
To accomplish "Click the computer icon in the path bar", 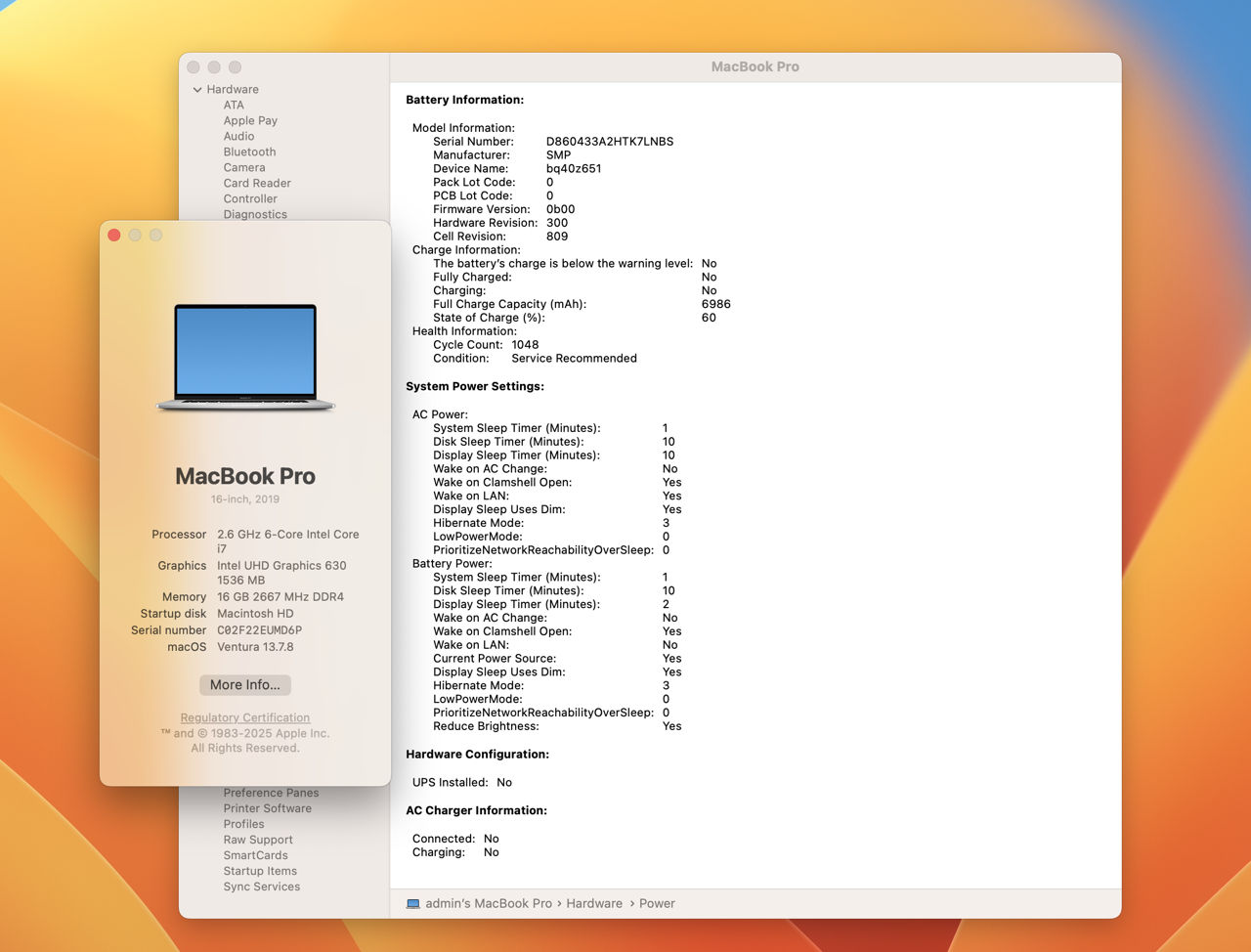I will pos(413,904).
